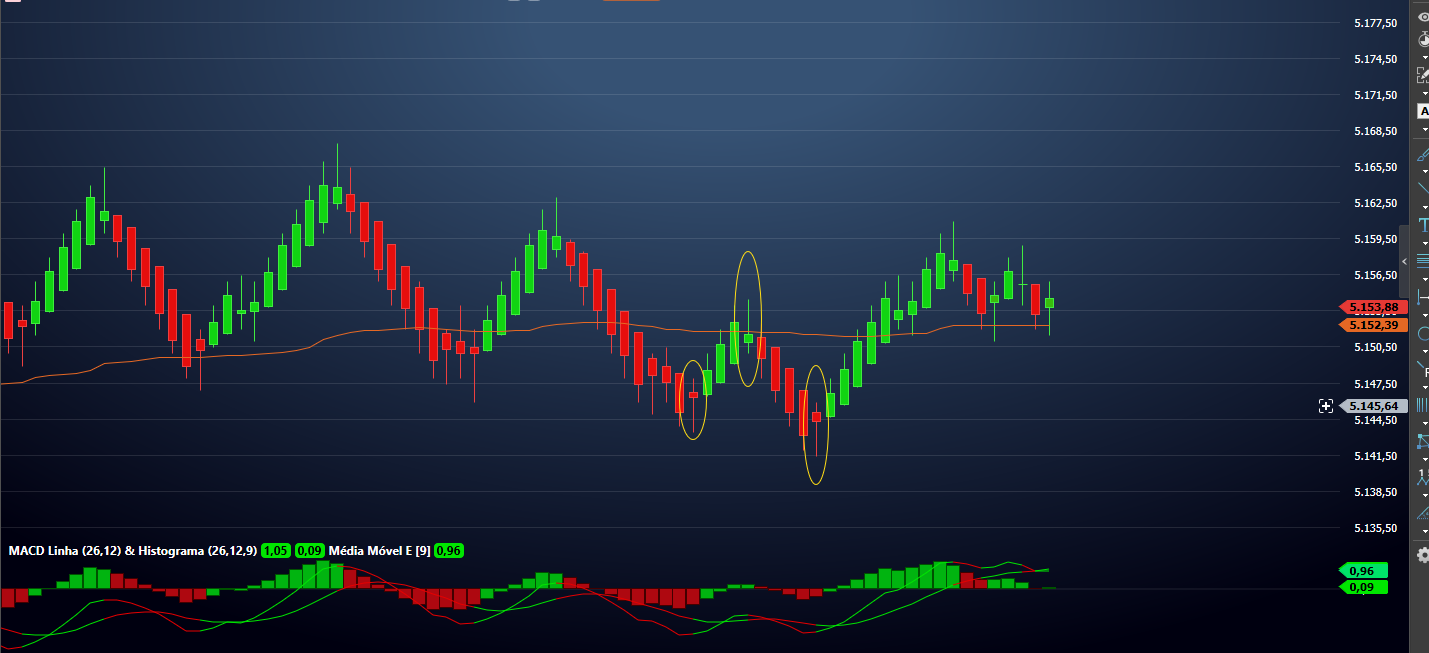Select the white 'A' text label tool
The image size is (1429, 653).
1423,111
